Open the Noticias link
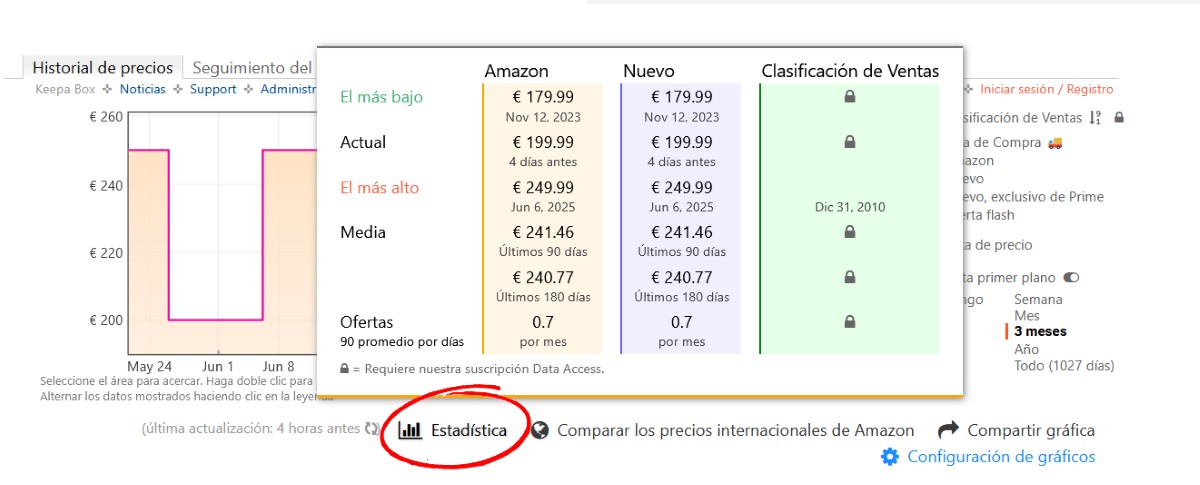The height and width of the screenshot is (485, 1200). coord(143,89)
